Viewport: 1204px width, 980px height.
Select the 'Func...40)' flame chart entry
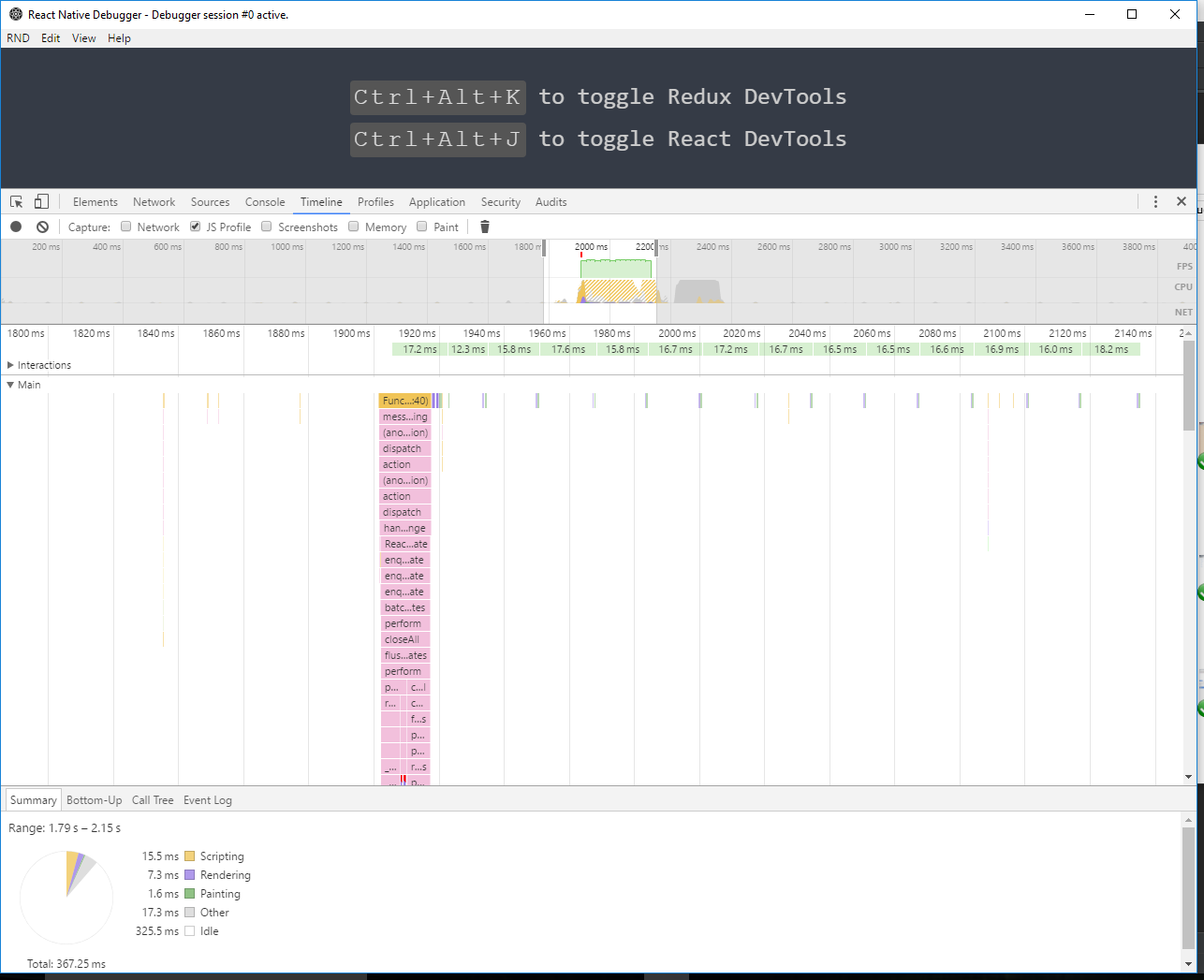point(405,401)
